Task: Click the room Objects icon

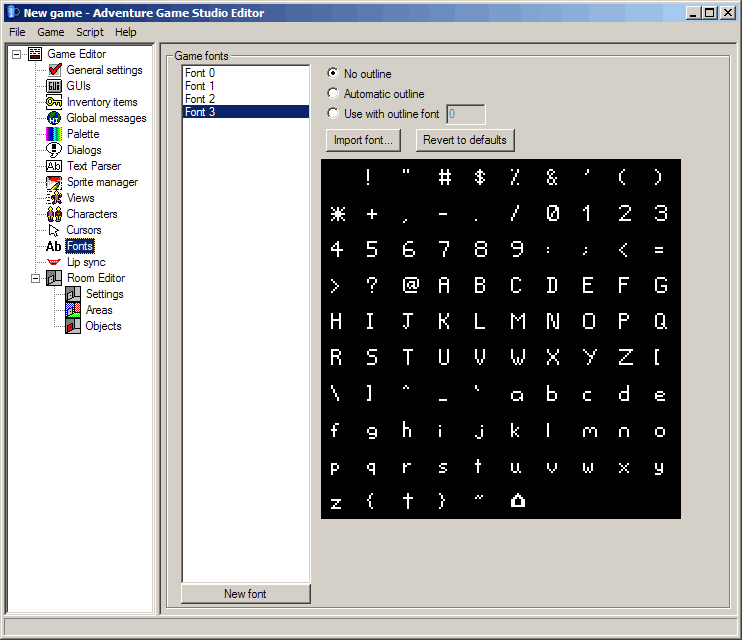Action: pyautogui.click(x=73, y=326)
